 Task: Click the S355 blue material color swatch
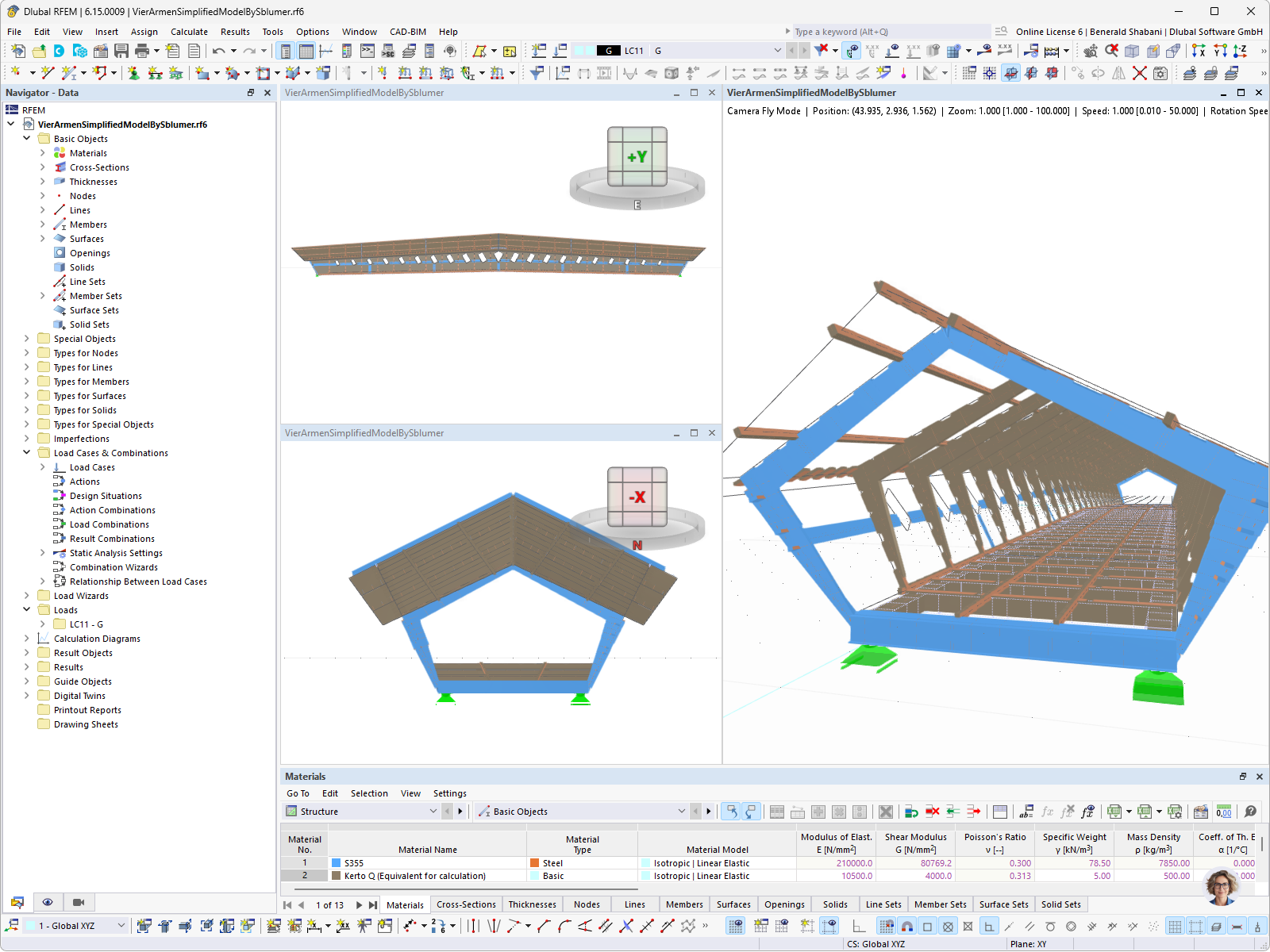pyautogui.click(x=337, y=863)
